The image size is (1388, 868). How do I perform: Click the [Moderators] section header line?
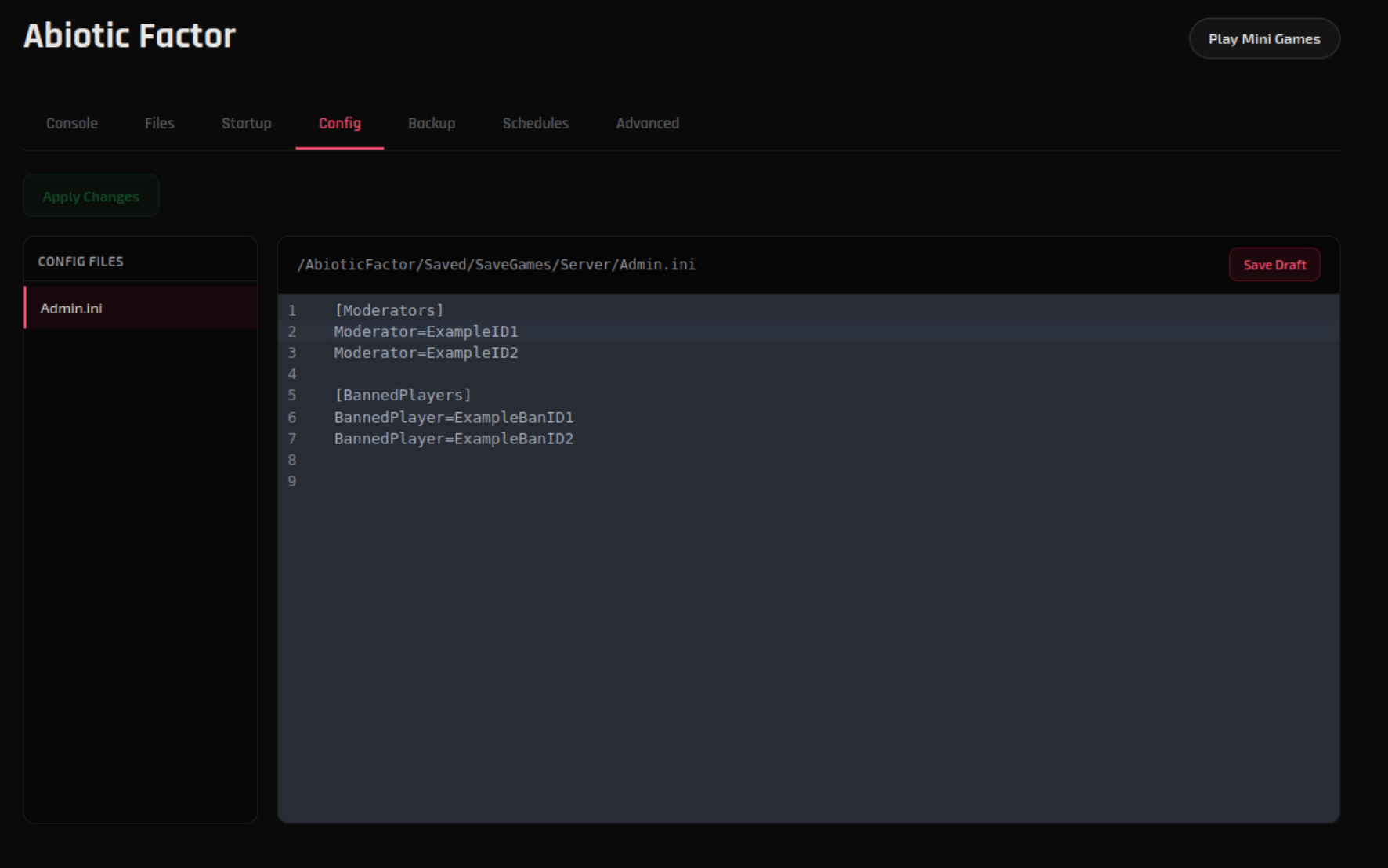(388, 309)
